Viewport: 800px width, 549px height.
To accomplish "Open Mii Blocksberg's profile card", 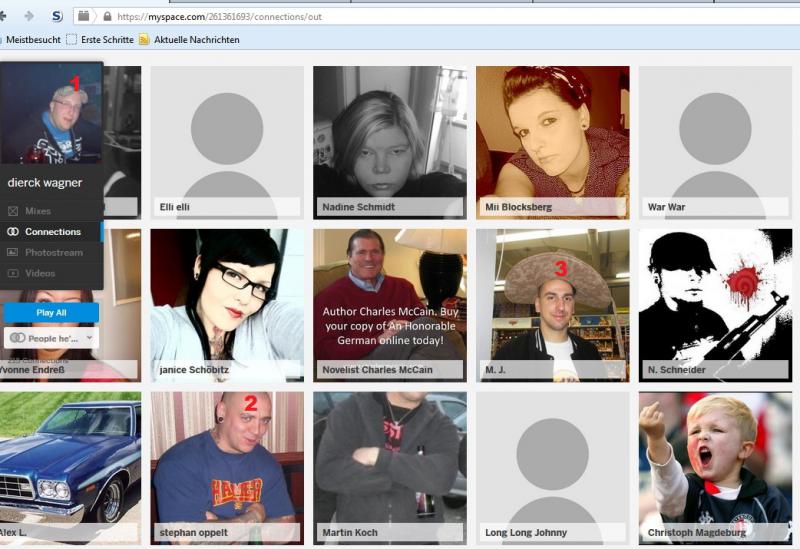I will (553, 142).
